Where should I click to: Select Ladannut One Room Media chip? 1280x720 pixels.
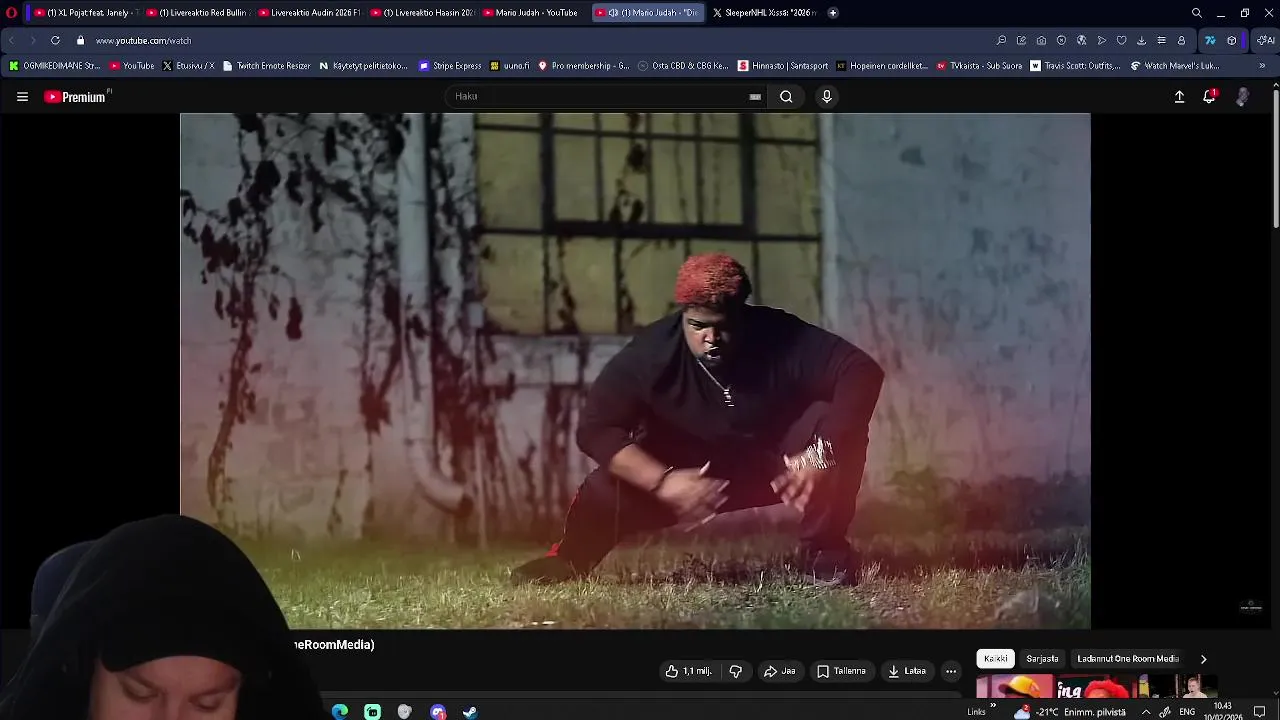click(x=1128, y=659)
